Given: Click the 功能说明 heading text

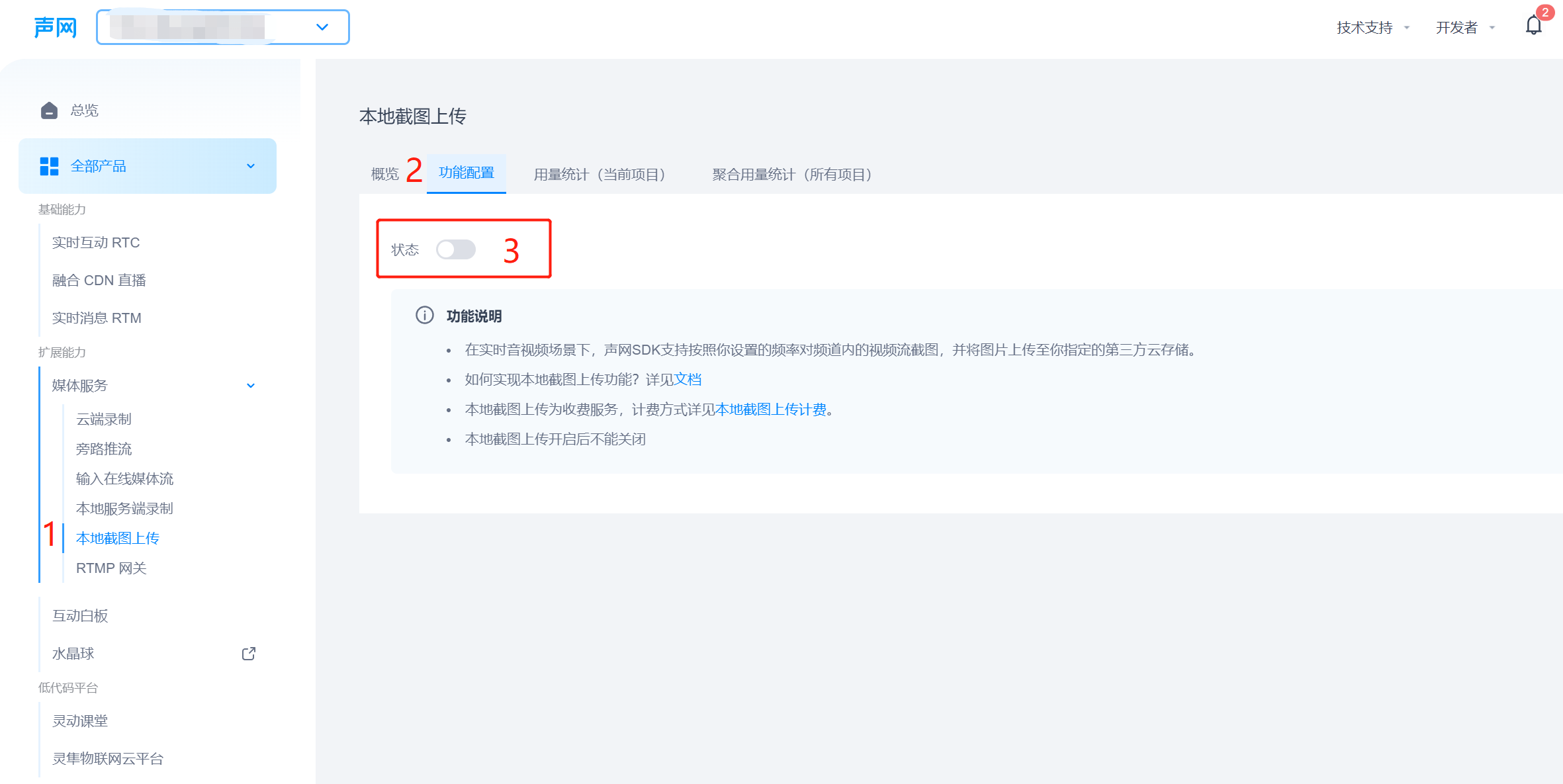Looking at the screenshot, I should (x=474, y=316).
